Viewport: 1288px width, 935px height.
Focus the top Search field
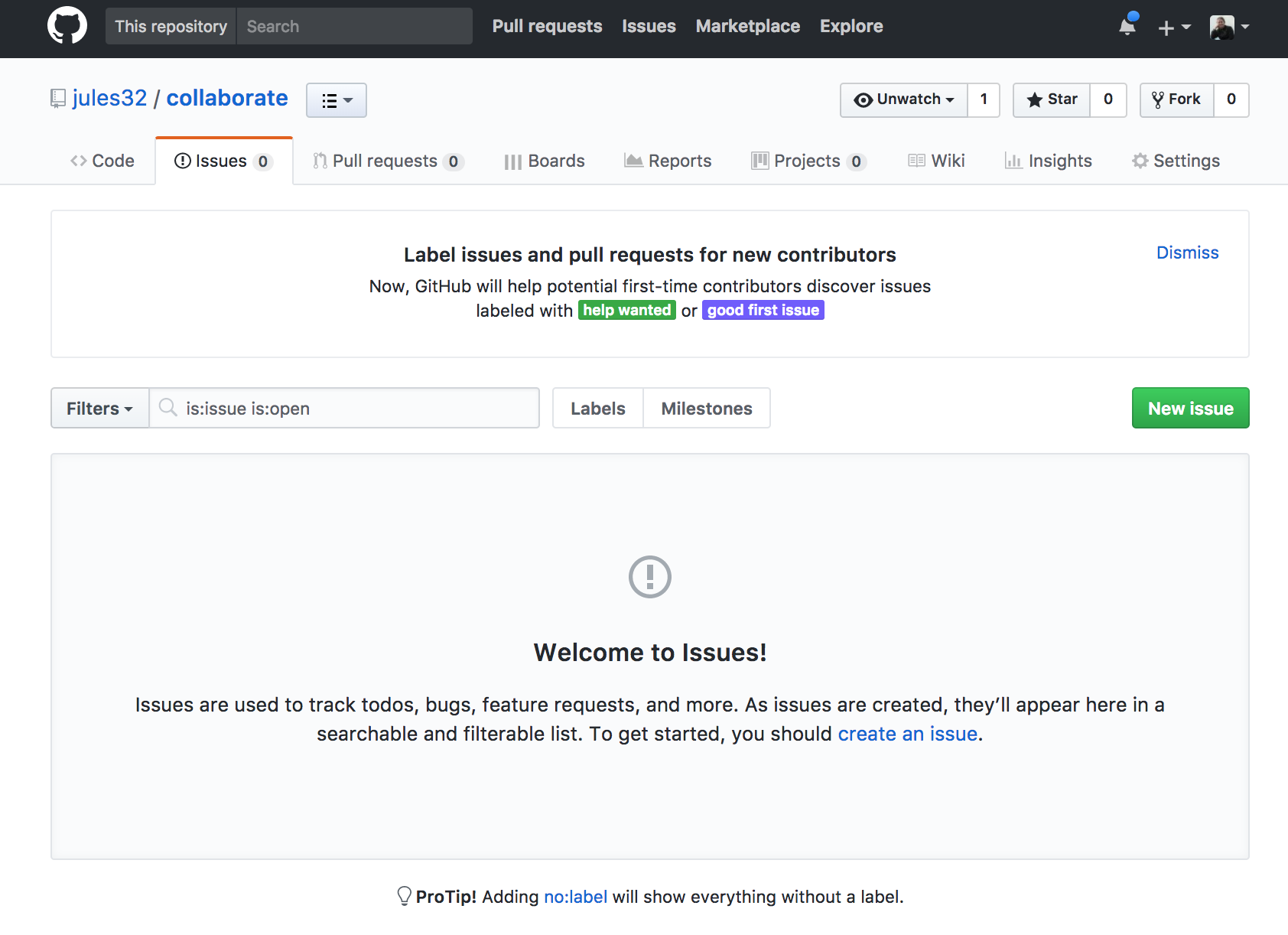click(x=355, y=26)
